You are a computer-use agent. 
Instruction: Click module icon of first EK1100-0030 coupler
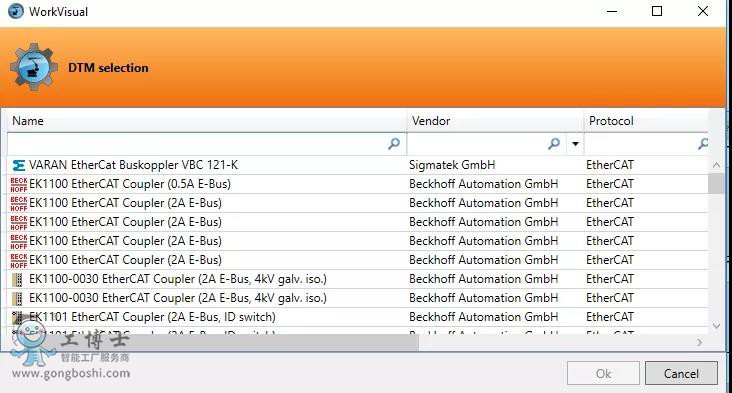[x=18, y=280]
